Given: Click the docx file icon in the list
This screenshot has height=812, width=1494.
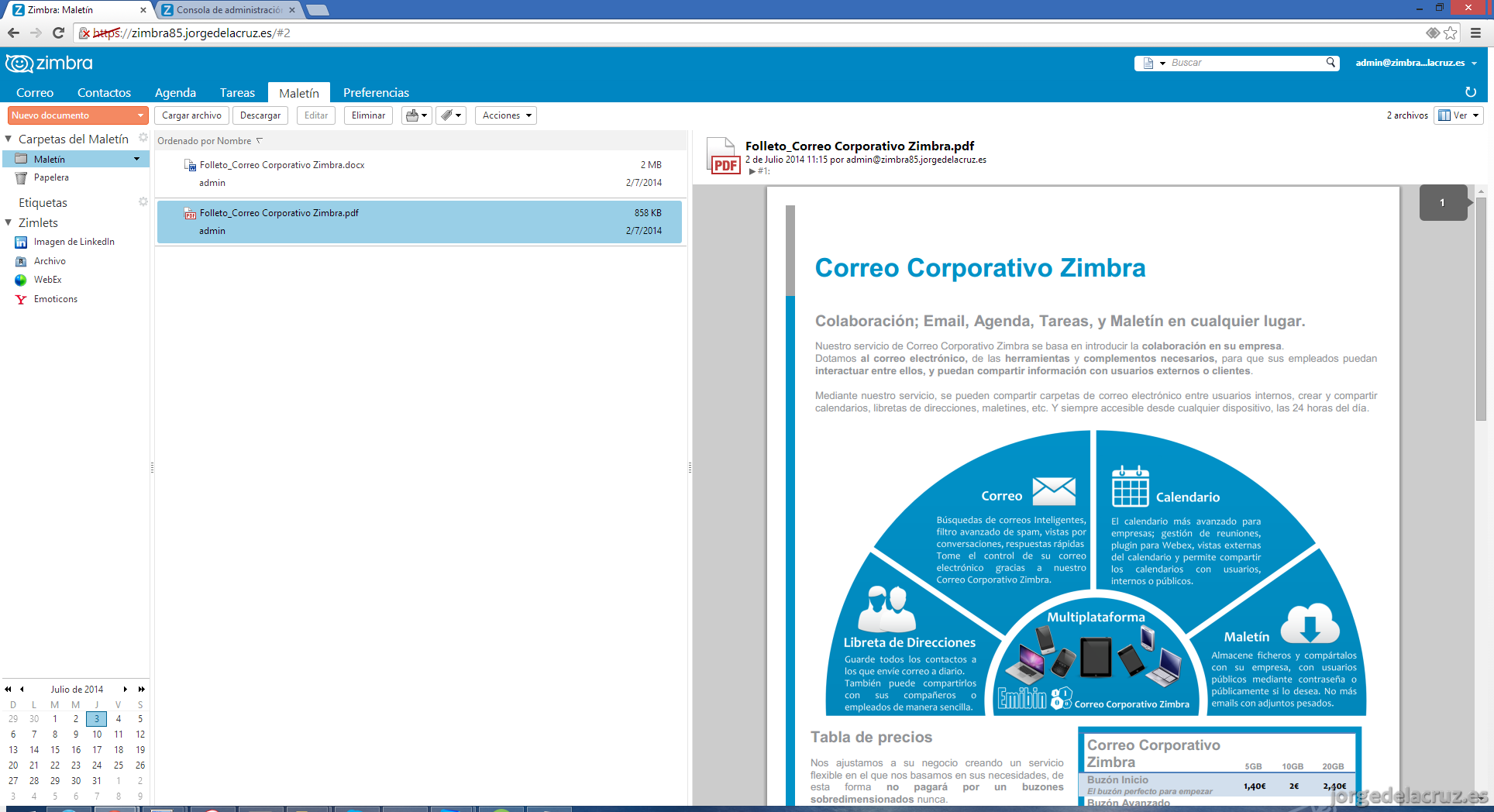Looking at the screenshot, I should (190, 165).
